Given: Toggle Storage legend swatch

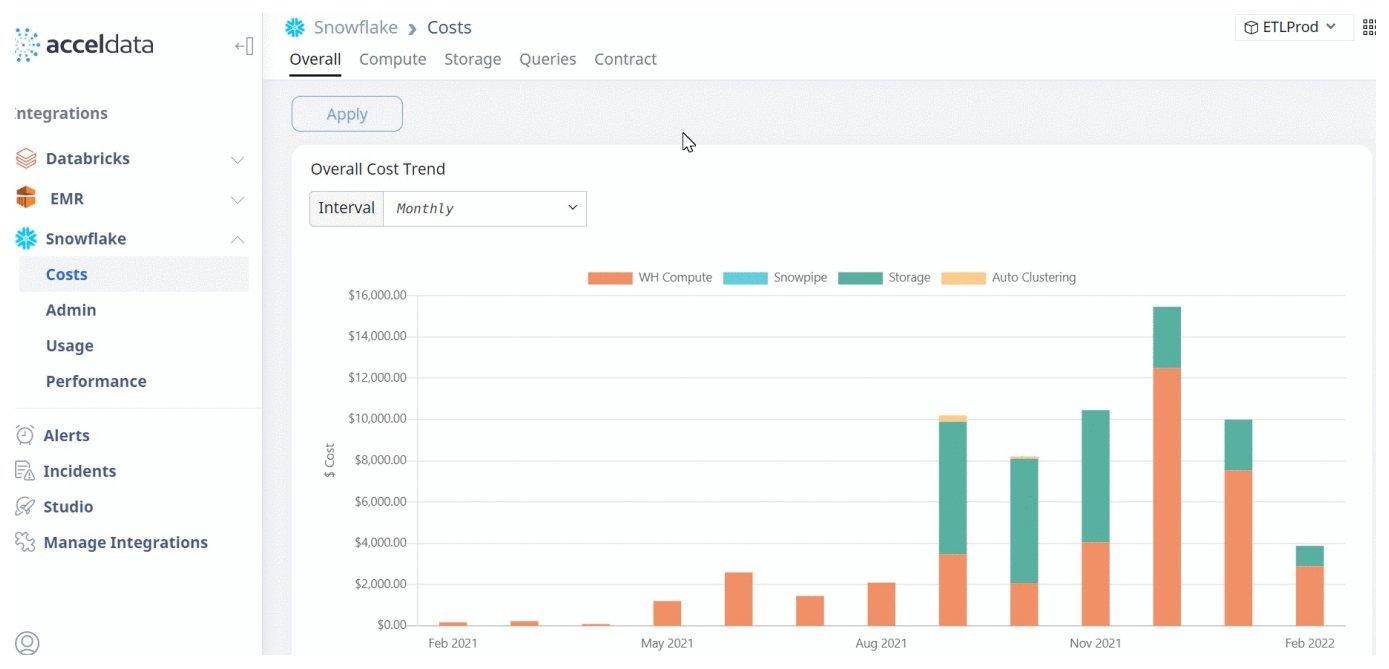Looking at the screenshot, I should (860, 278).
